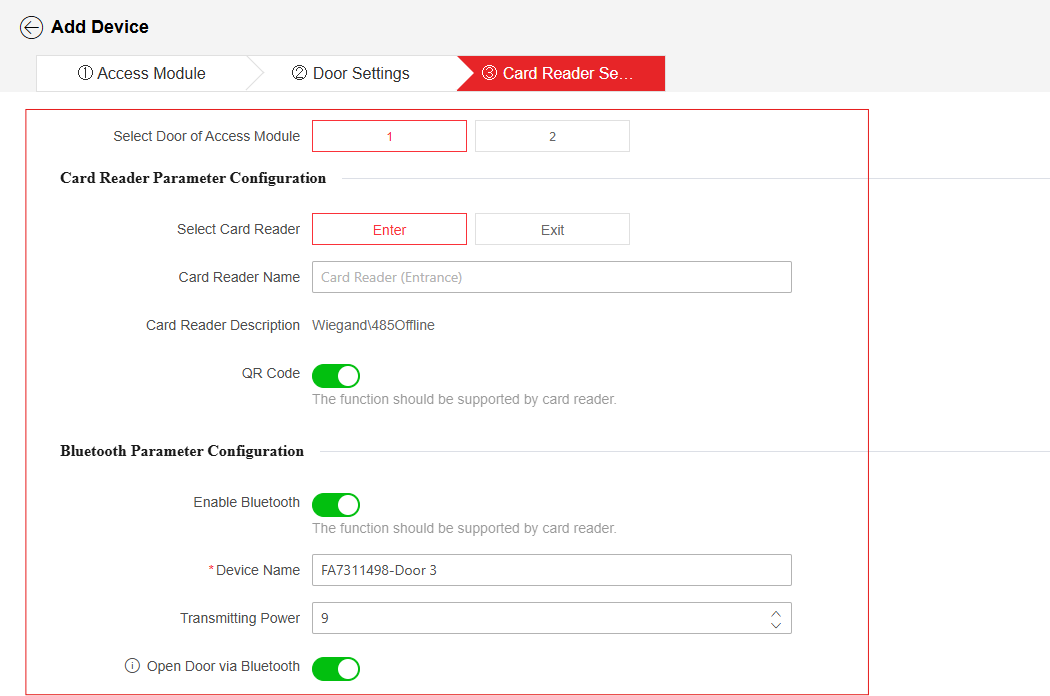The width and height of the screenshot is (1050, 696).
Task: Switch to Door Settings step
Action: coord(351,73)
